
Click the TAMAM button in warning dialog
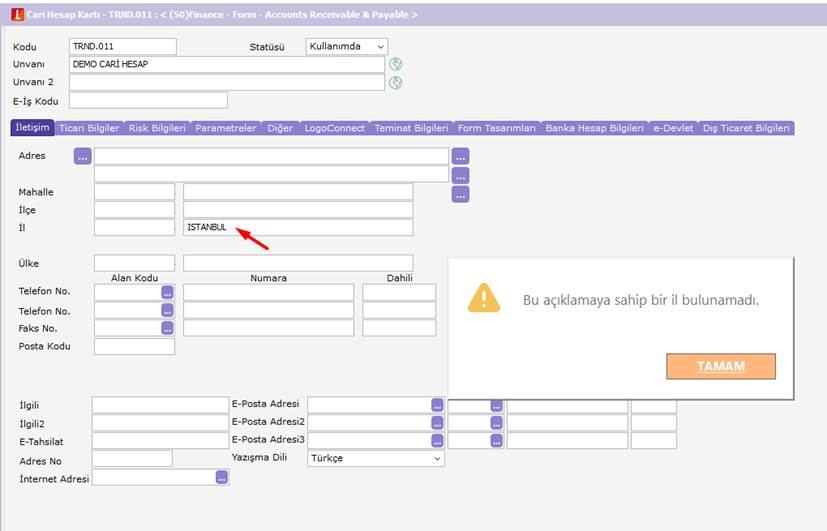click(721, 366)
